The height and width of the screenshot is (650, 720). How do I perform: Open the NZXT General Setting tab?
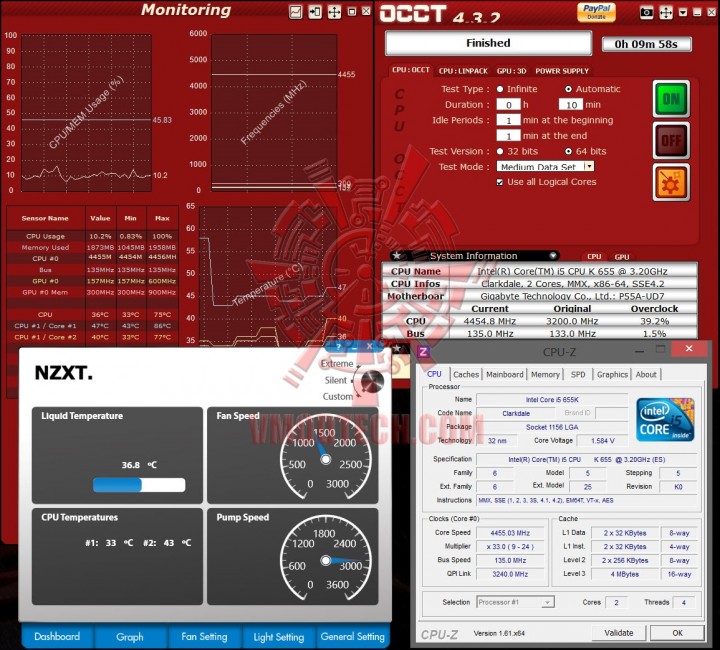pos(353,637)
